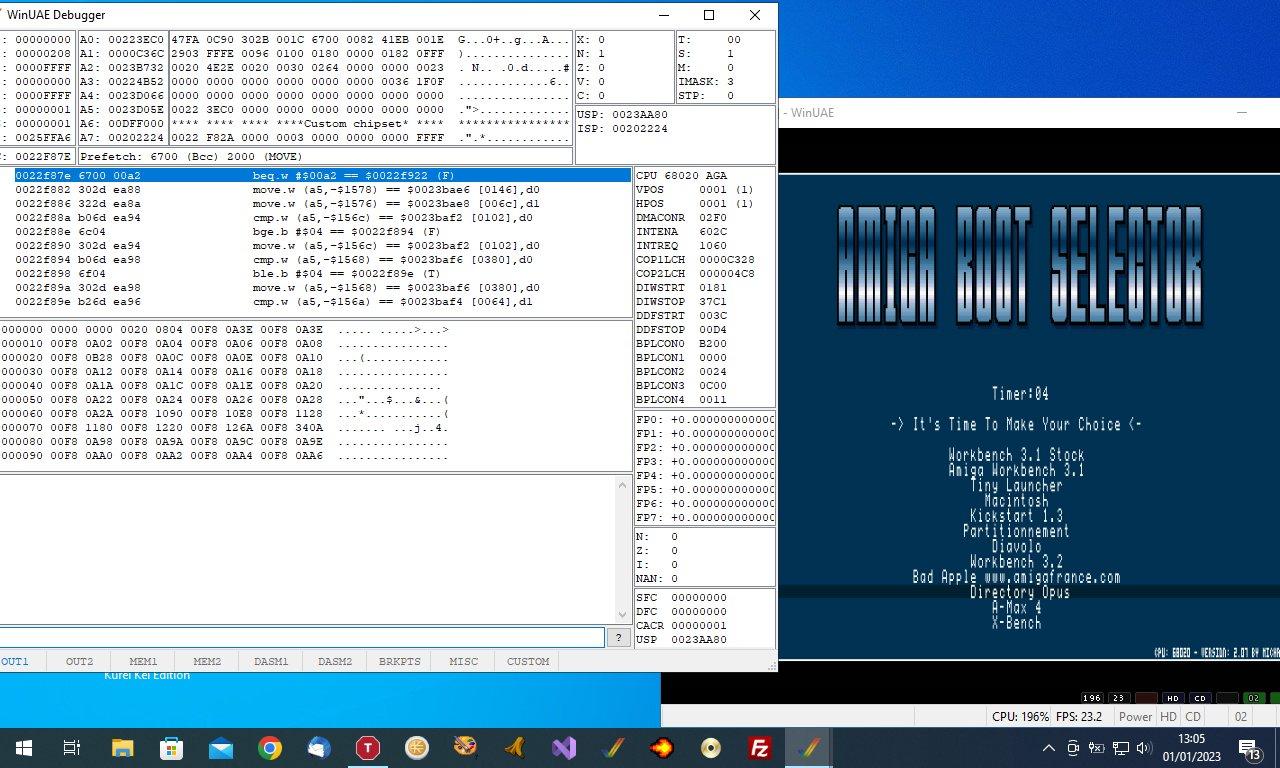1280x768 pixels.
Task: Open notification center with 13 alerts
Action: [1248, 748]
